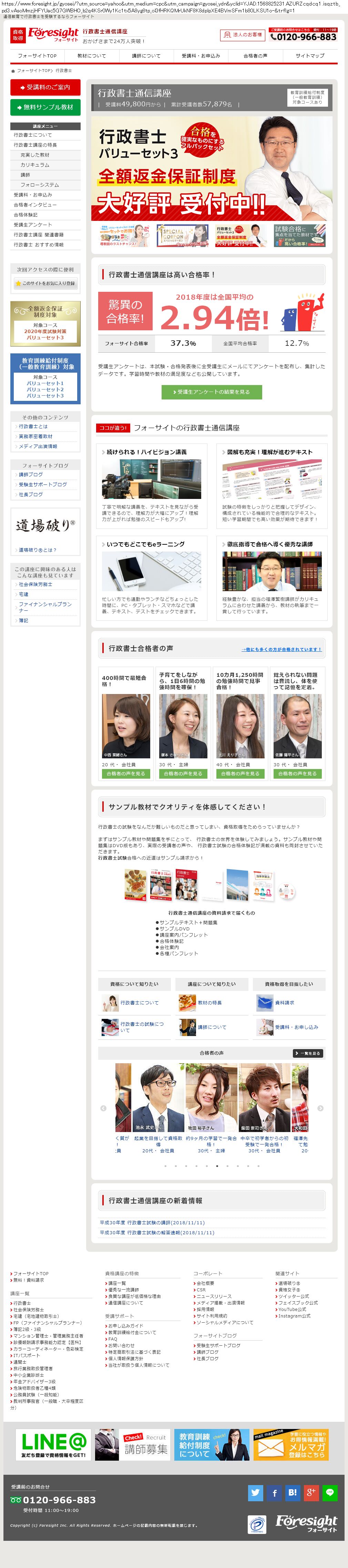
Task: Click the 法人のお客様 button
Action: click(x=243, y=35)
